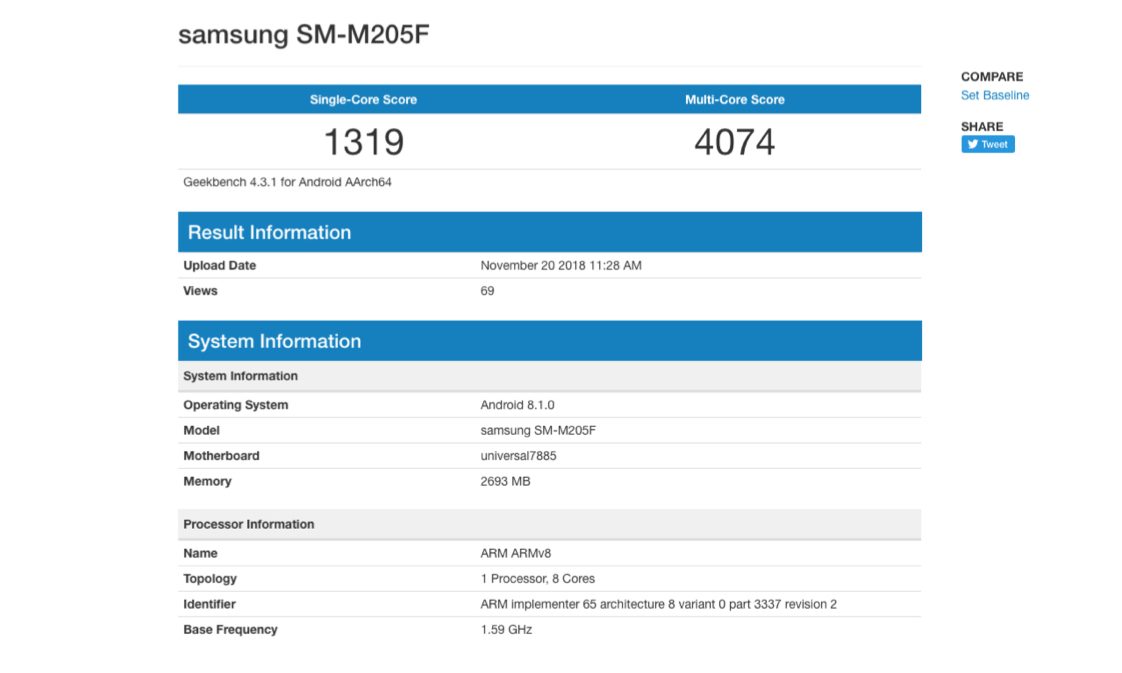Select the single-core score value 1319
This screenshot has height=673, width=1122.
coord(363,142)
